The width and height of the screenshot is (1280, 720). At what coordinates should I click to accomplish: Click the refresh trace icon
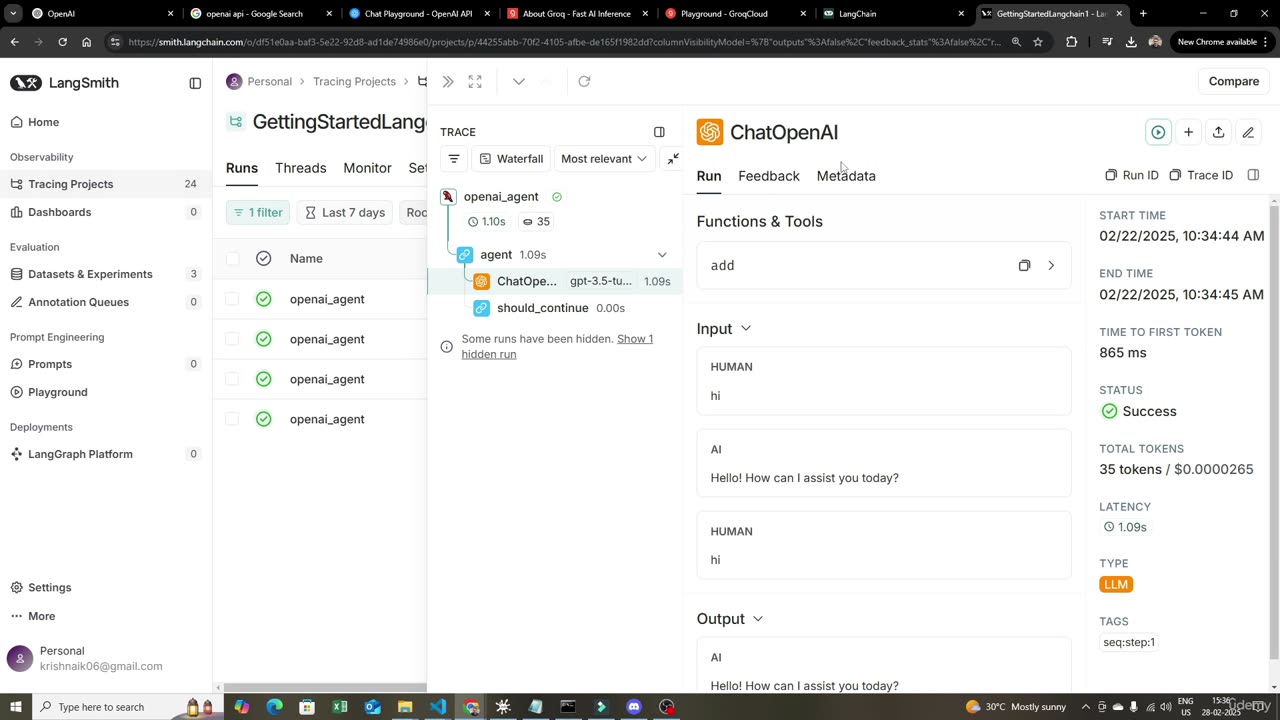(x=584, y=82)
